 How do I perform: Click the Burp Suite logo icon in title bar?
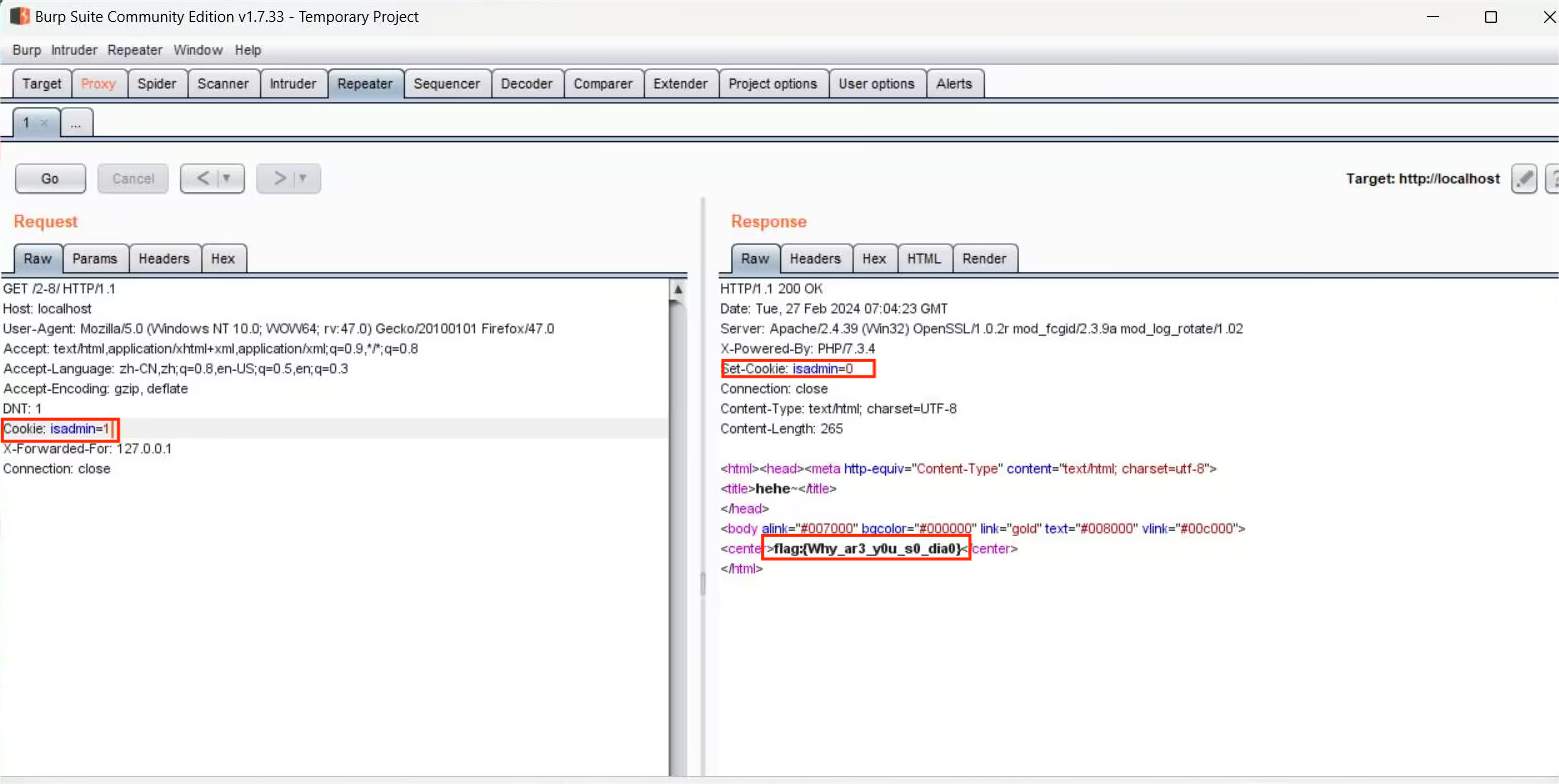click(19, 17)
